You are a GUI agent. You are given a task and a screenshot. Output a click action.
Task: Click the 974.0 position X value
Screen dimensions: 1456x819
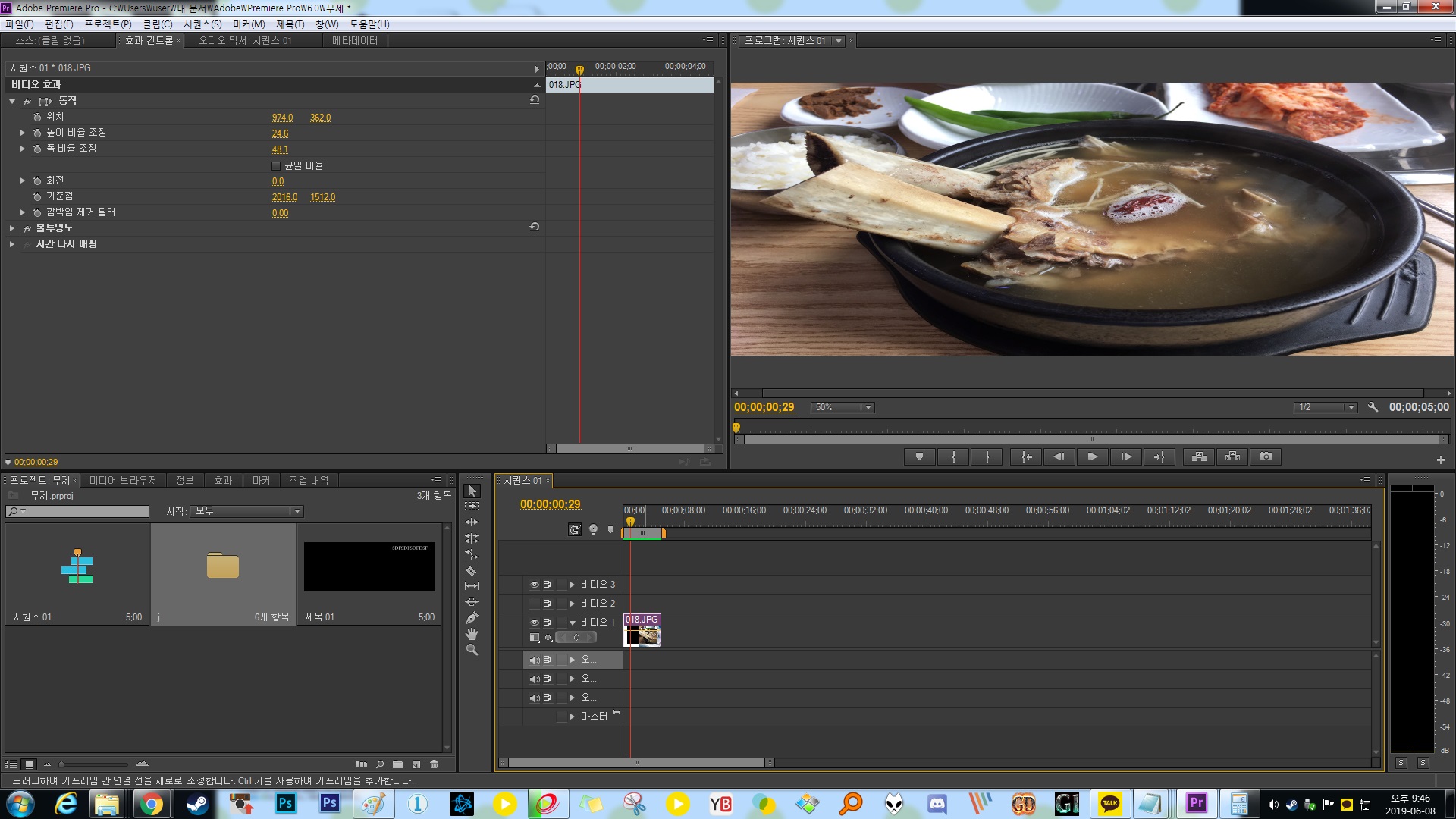coord(282,118)
